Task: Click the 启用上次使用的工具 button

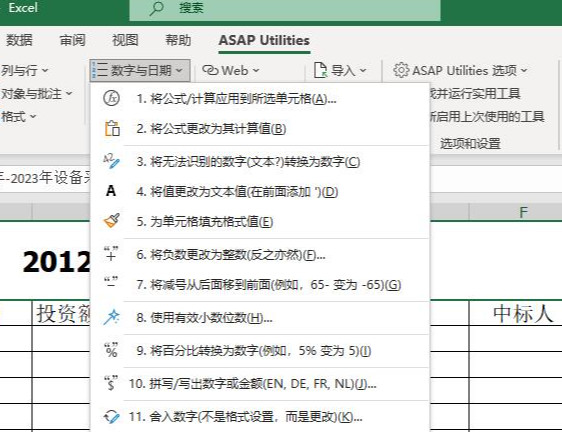Action: (x=487, y=117)
